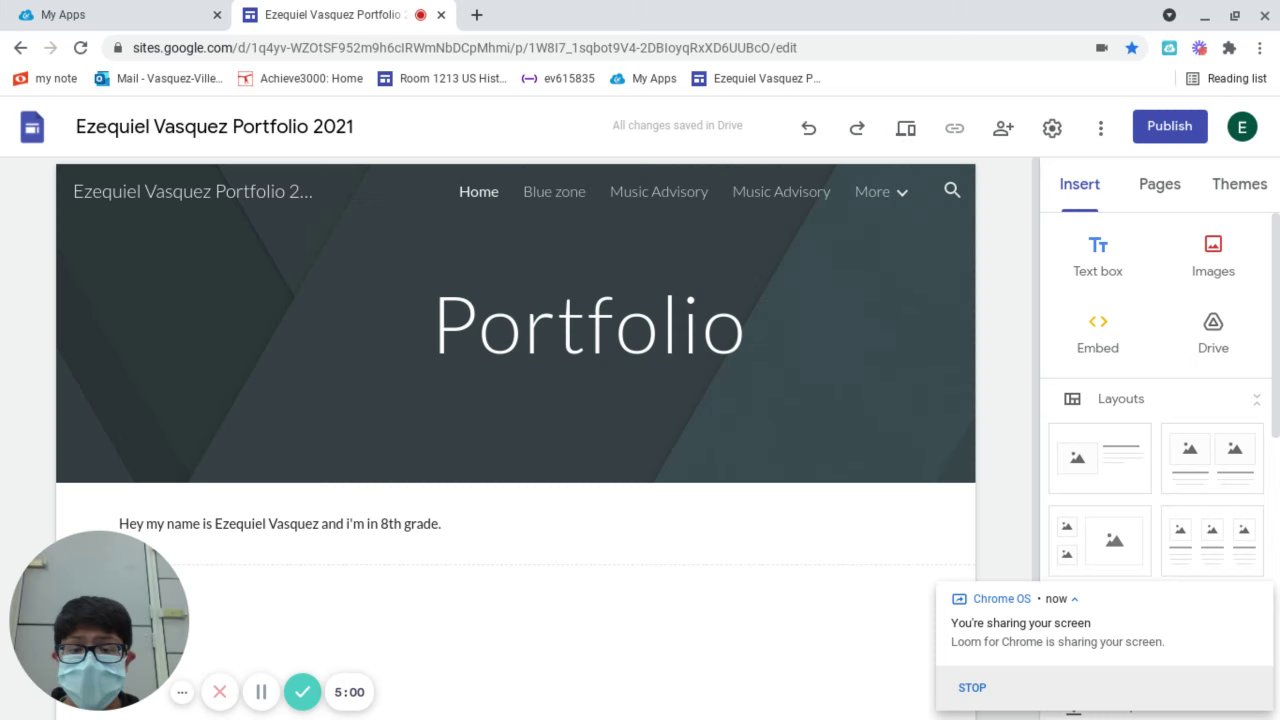Screen dimensions: 1280x720
Task: Open the Blue zone page link
Action: (554, 192)
